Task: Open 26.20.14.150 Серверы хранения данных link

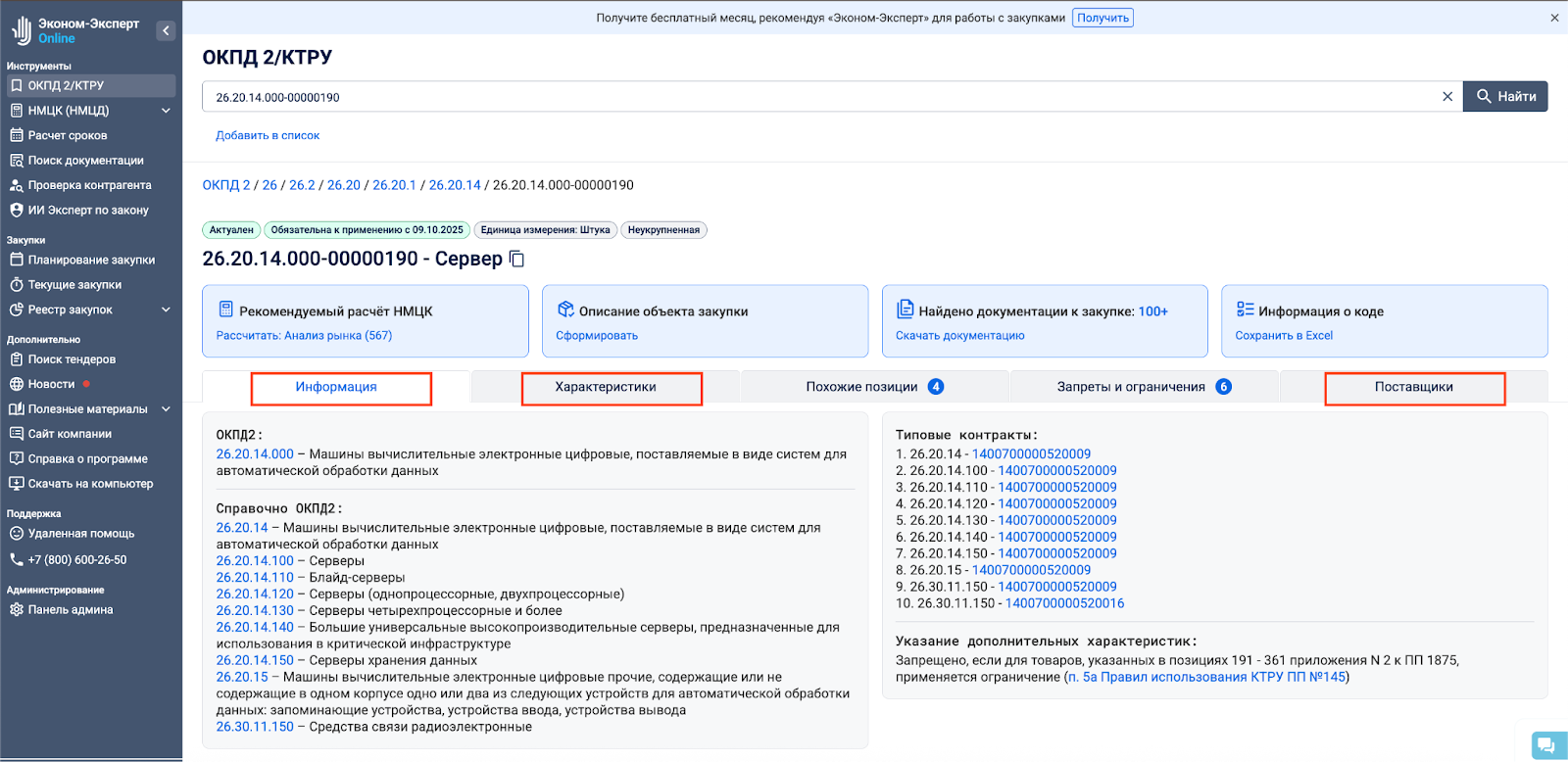Action: [255, 661]
